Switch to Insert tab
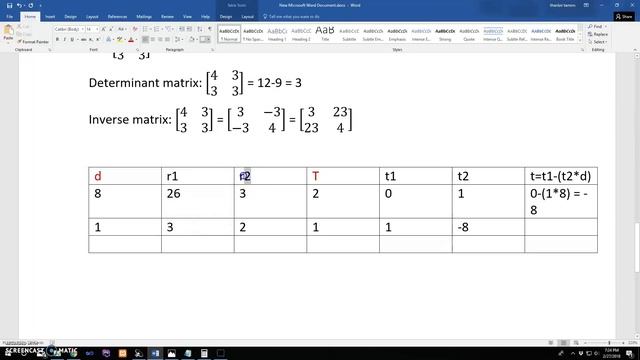 tap(50, 17)
